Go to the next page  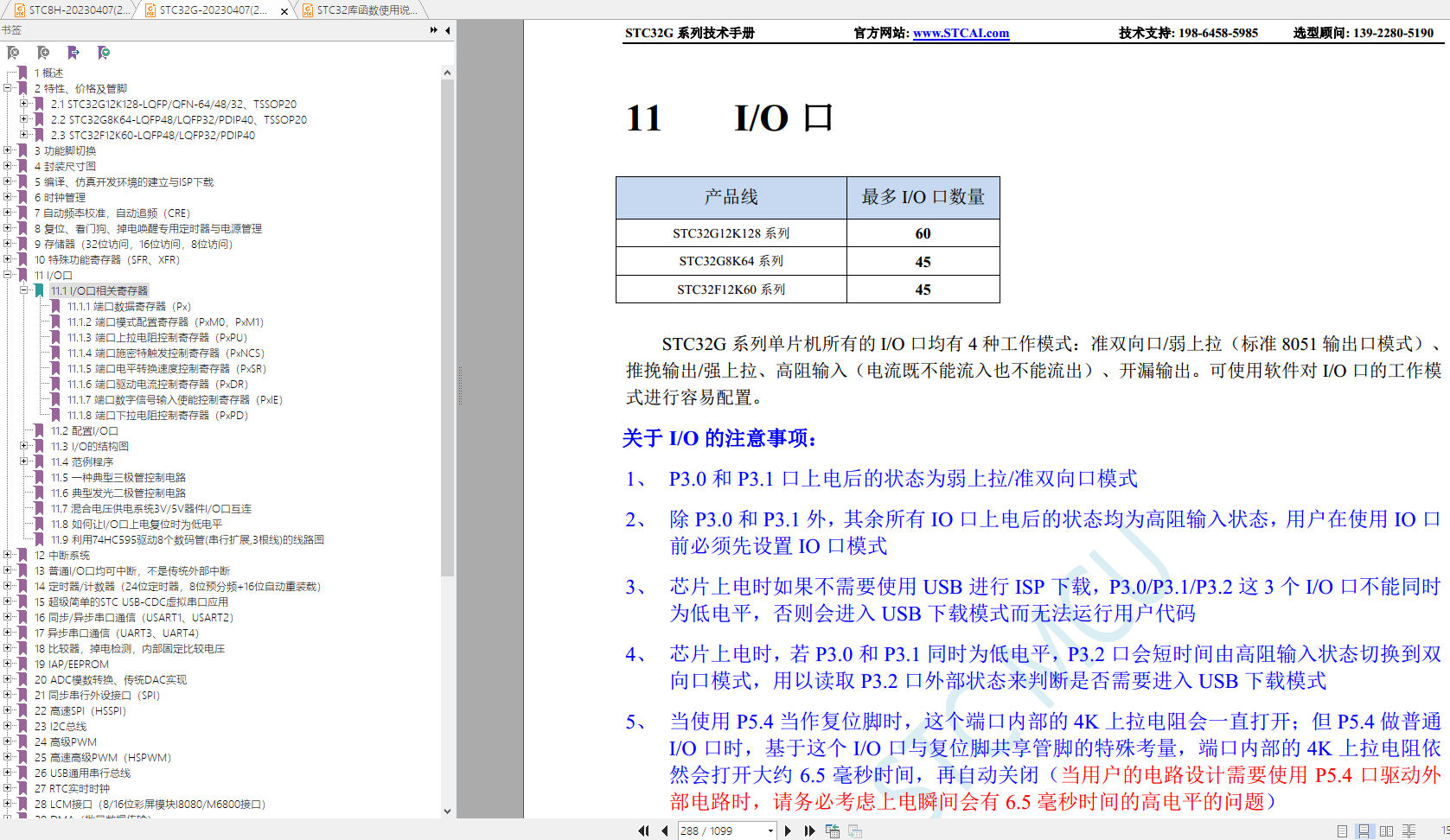788,830
